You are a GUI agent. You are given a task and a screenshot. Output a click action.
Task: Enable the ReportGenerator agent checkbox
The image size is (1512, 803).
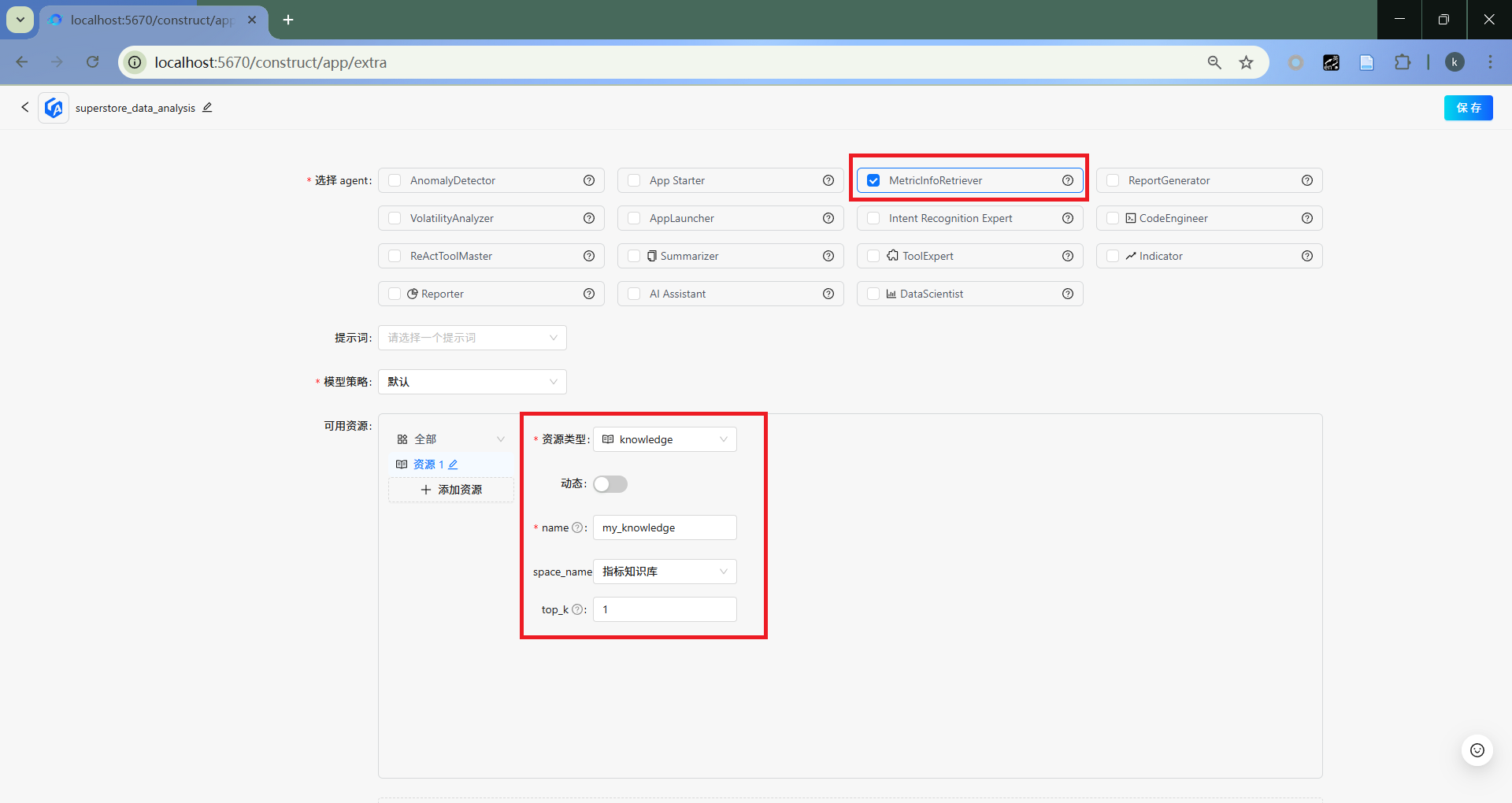(x=1113, y=180)
